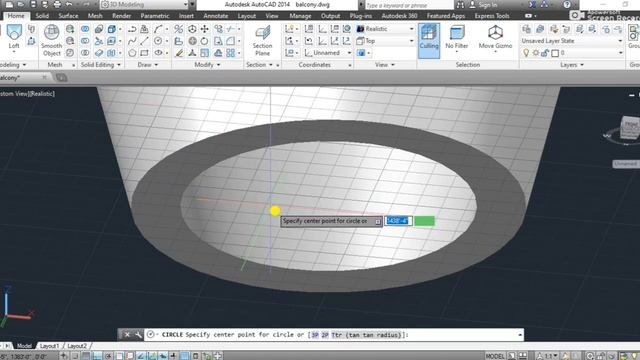The height and width of the screenshot is (360, 640).
Task: Select the Polygon tool in Draw panel
Action: point(132,53)
